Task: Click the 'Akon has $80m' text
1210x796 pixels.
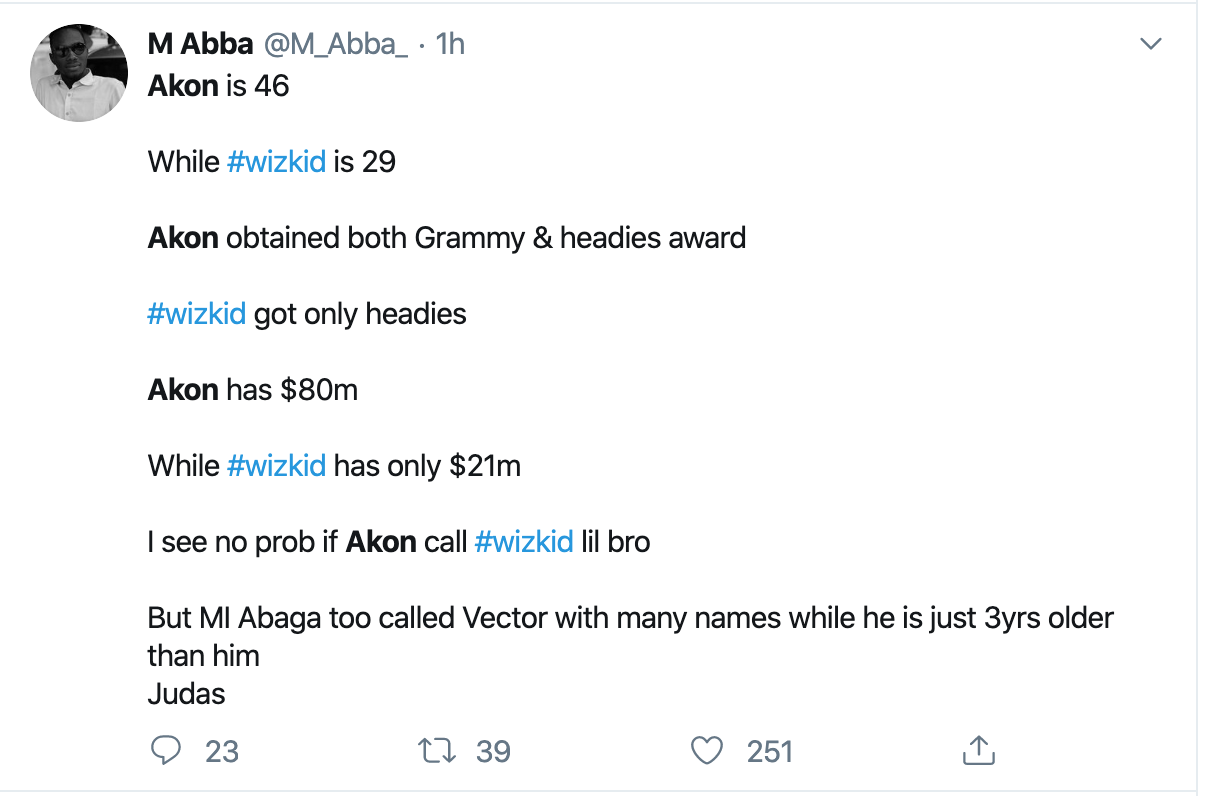Action: pos(253,390)
